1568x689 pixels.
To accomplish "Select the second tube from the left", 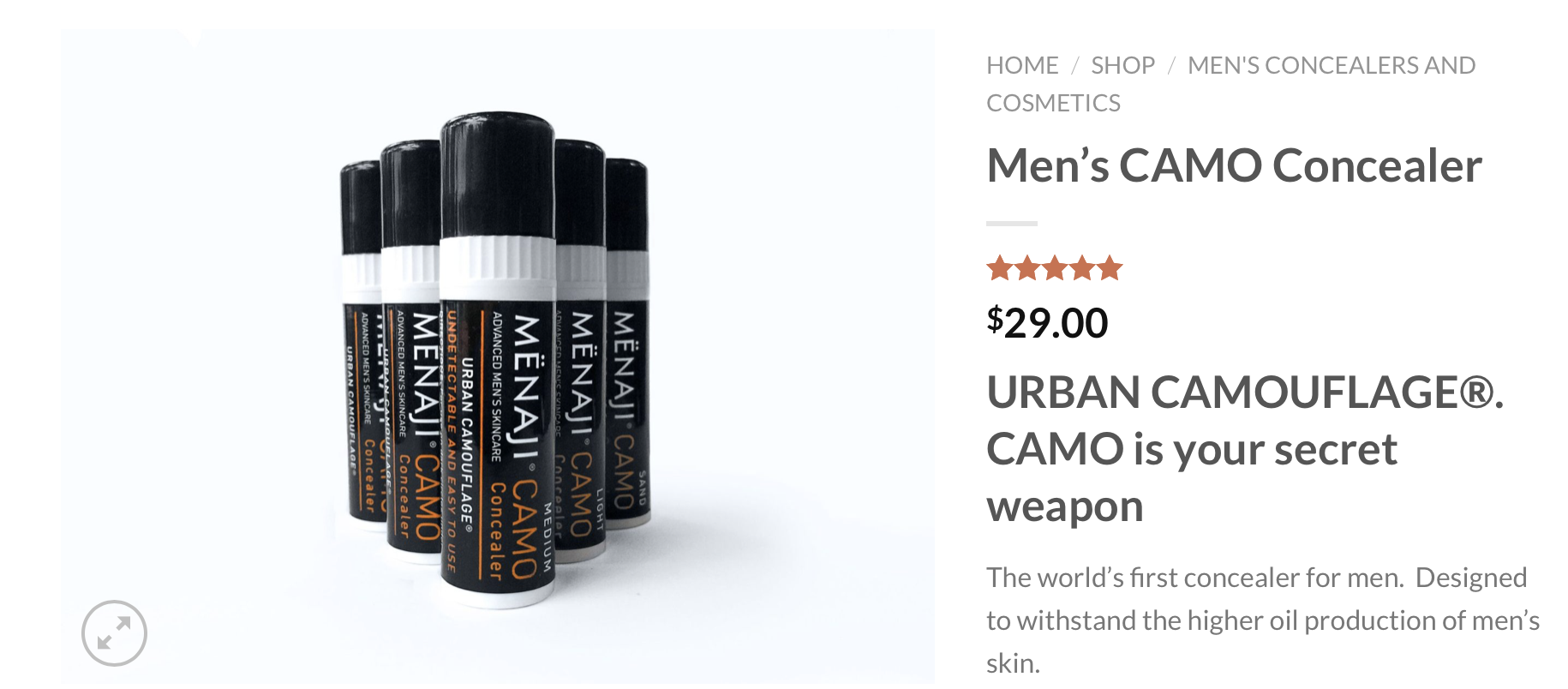I will click(411, 351).
